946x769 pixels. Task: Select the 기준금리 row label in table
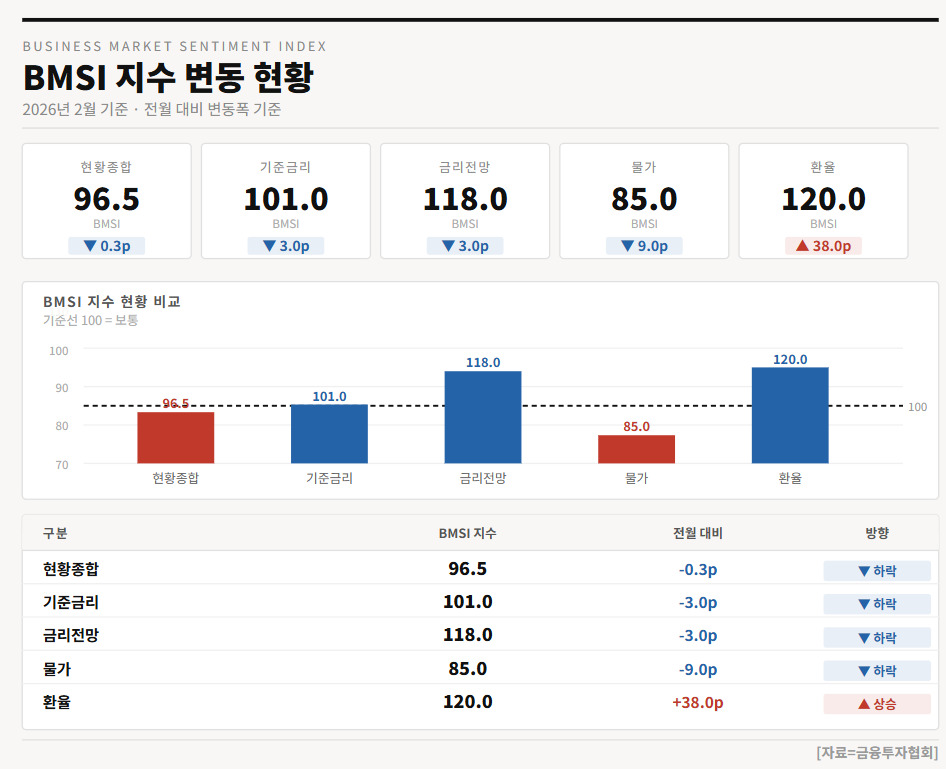(71, 602)
